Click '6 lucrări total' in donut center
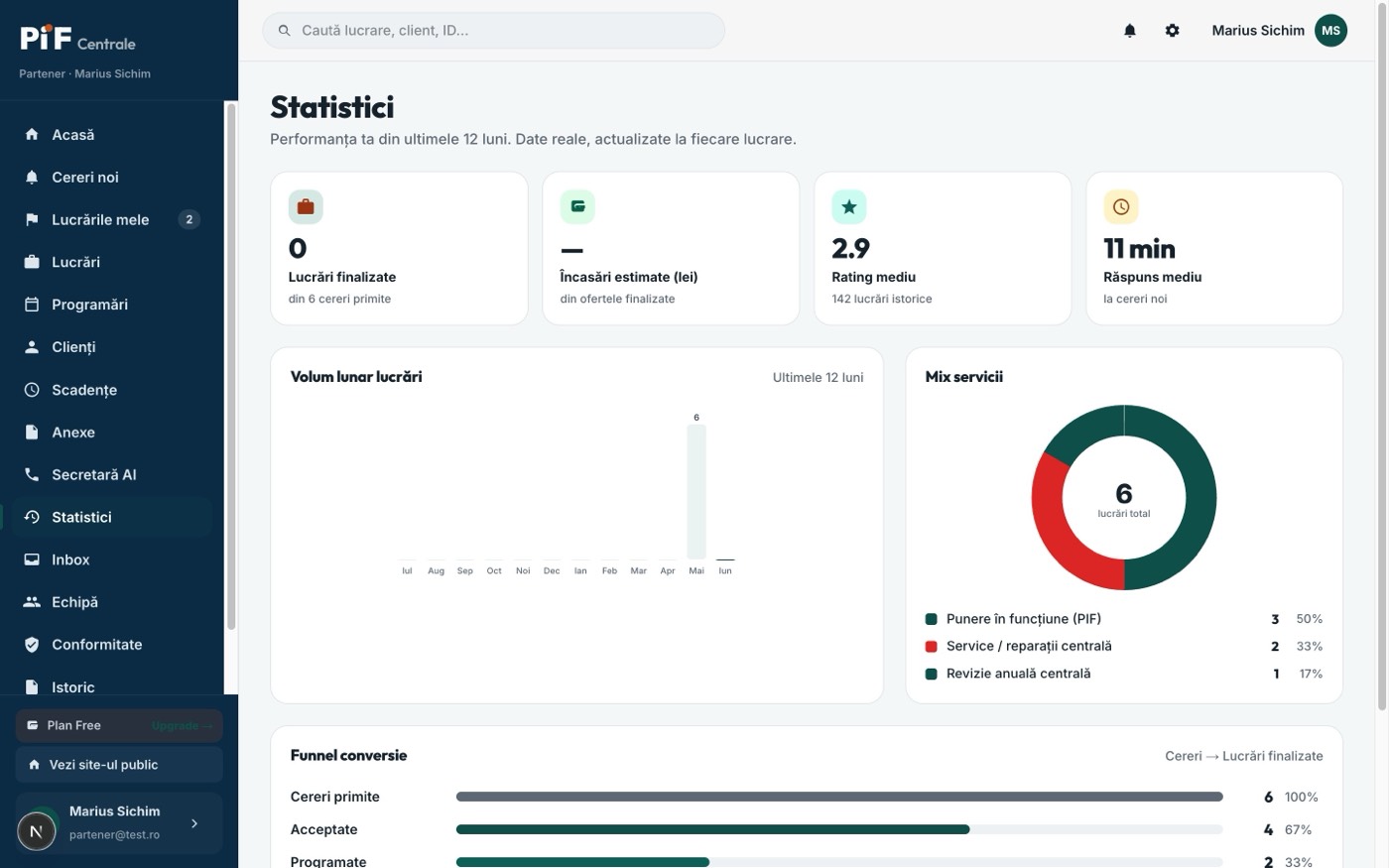 1124,499
